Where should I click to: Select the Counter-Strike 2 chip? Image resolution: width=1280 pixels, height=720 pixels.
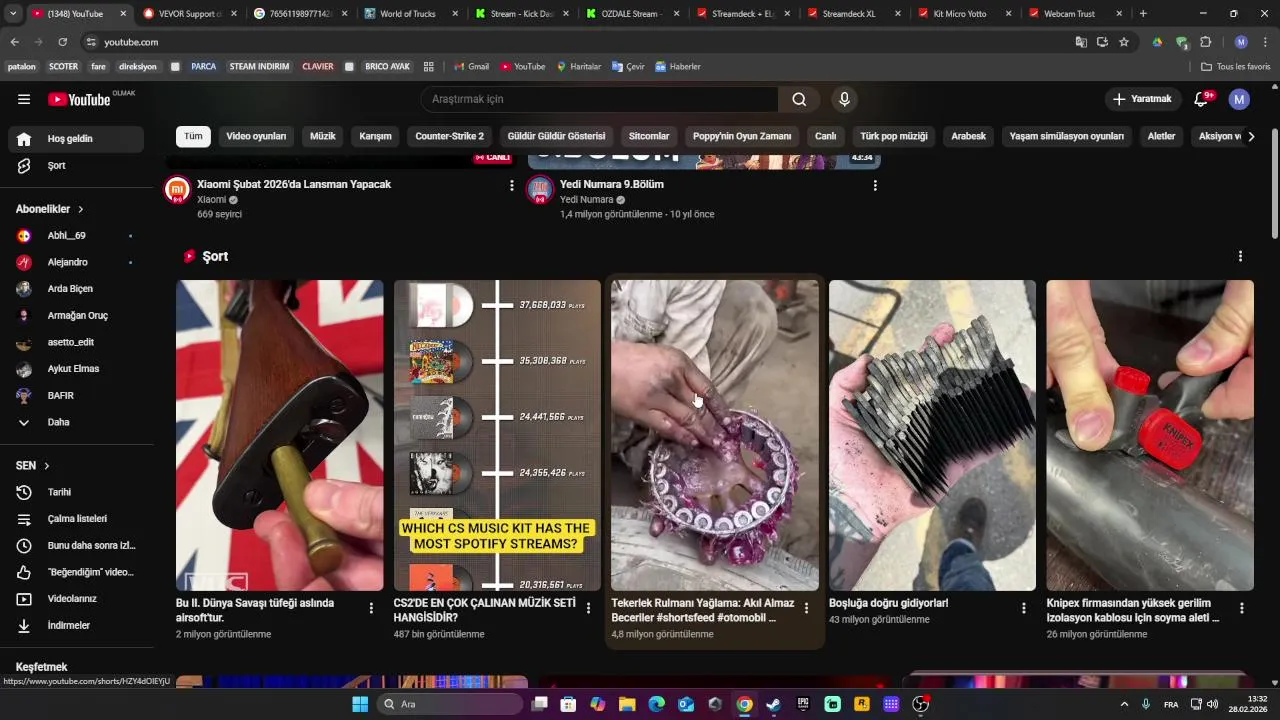click(449, 136)
